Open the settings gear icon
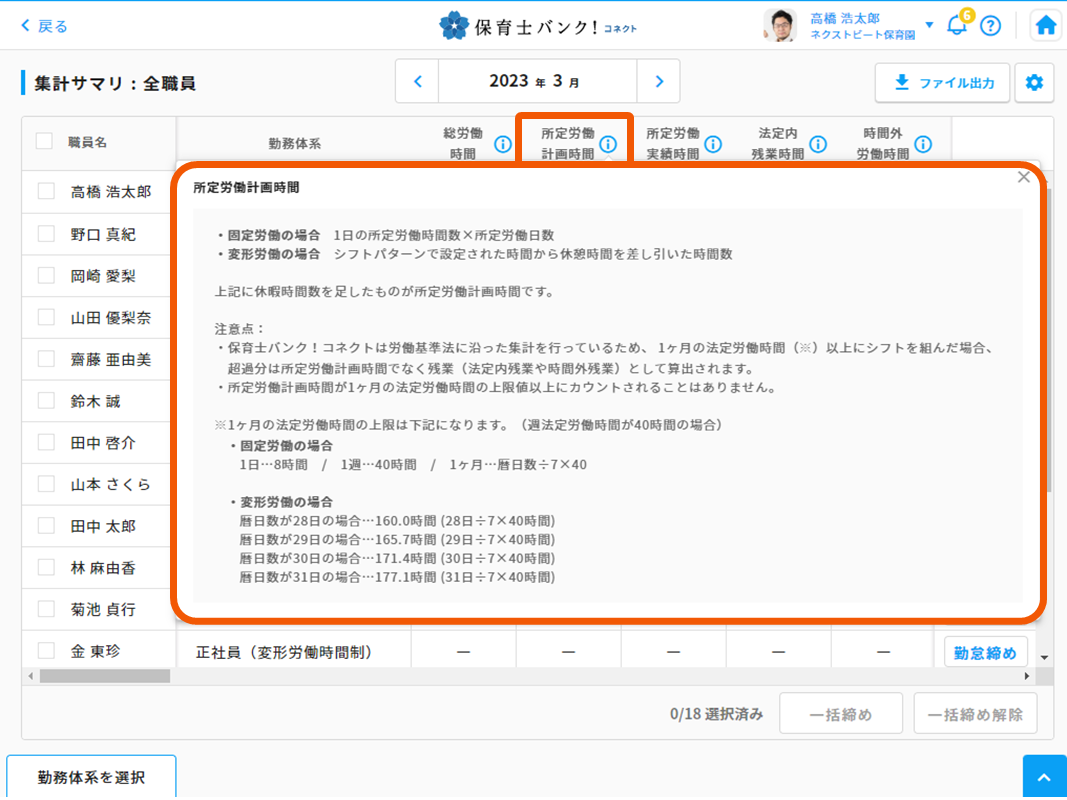The height and width of the screenshot is (800, 1067). pos(1034,83)
